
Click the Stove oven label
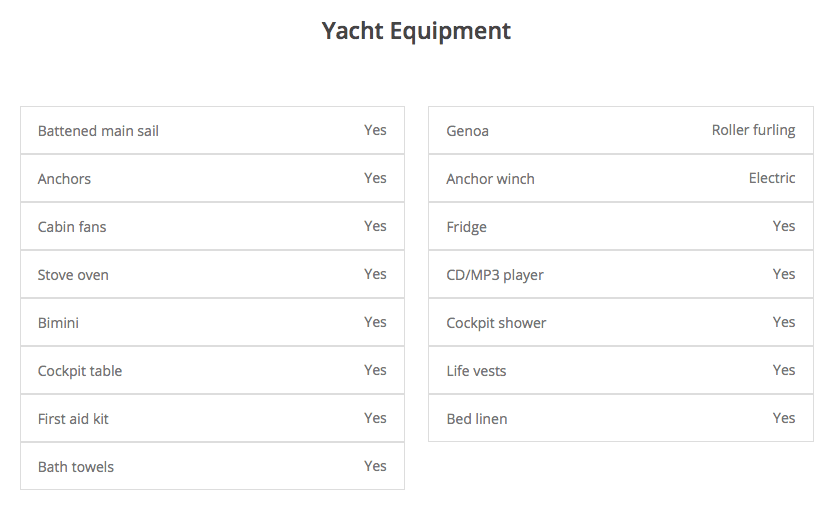click(73, 275)
